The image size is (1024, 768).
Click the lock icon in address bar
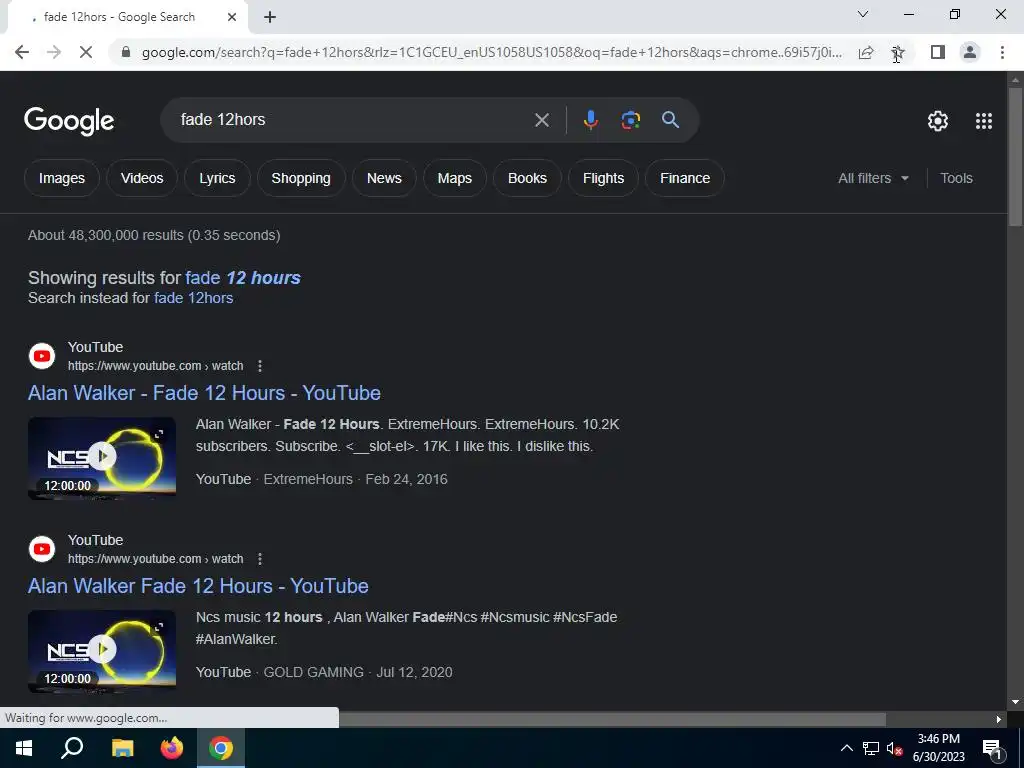(x=126, y=52)
